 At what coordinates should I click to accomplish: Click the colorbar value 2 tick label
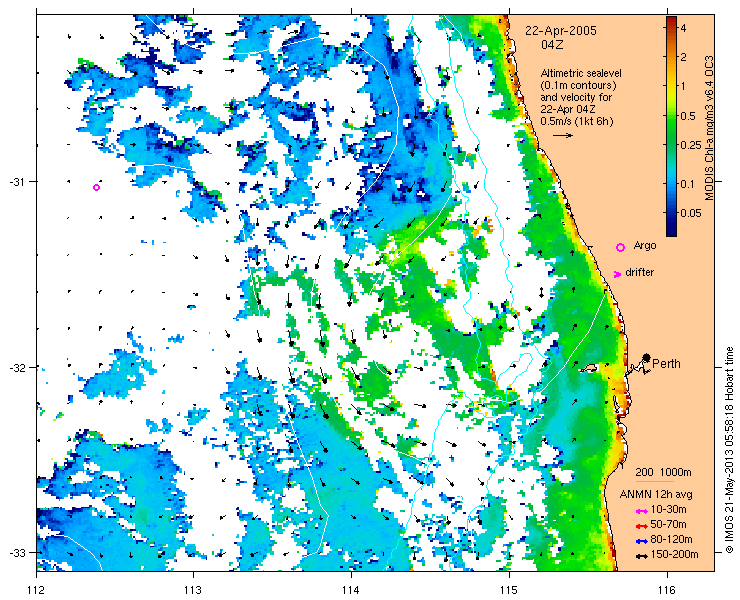tap(684, 57)
